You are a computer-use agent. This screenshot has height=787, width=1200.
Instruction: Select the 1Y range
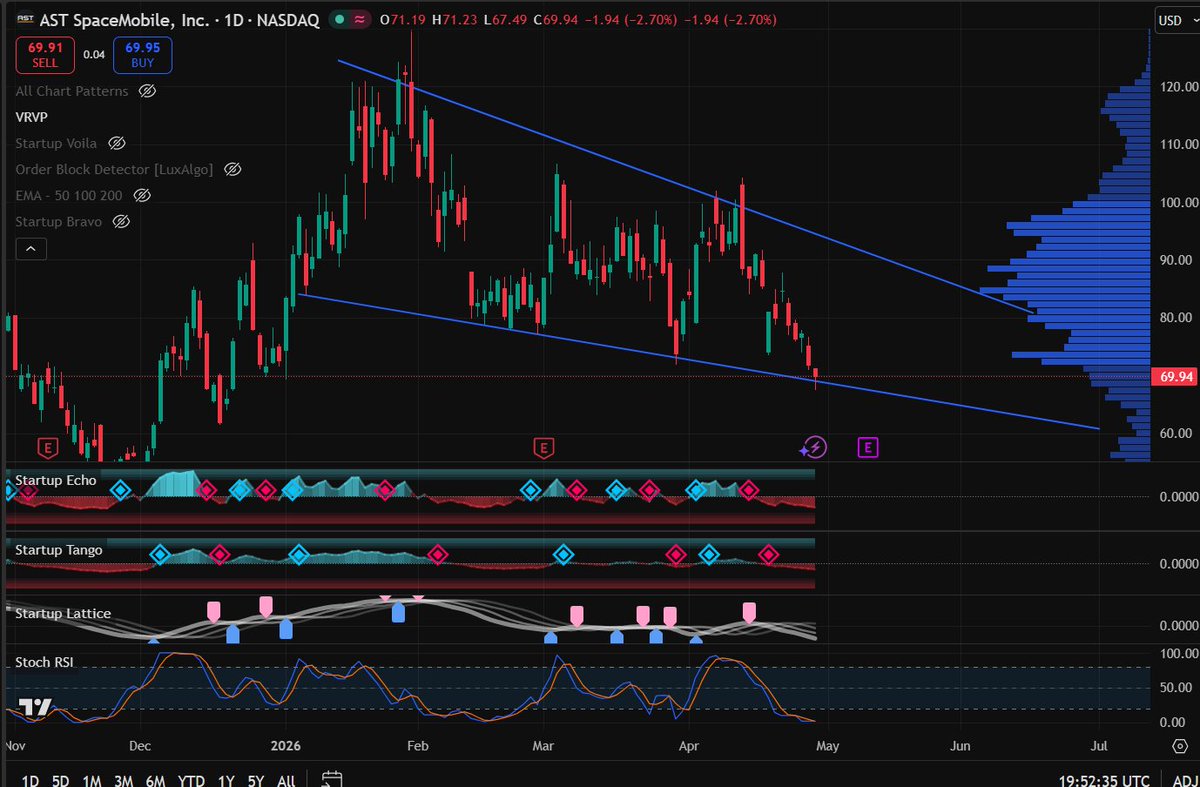(x=226, y=780)
